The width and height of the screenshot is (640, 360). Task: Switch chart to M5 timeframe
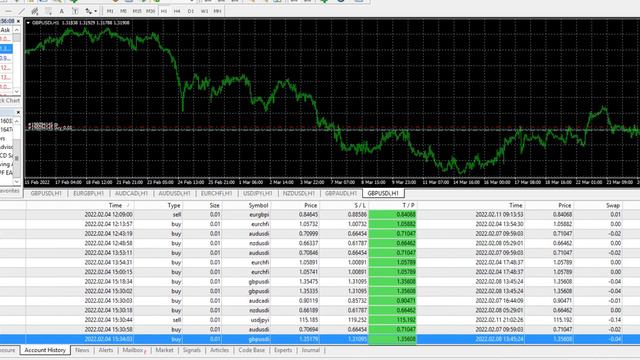pos(123,11)
